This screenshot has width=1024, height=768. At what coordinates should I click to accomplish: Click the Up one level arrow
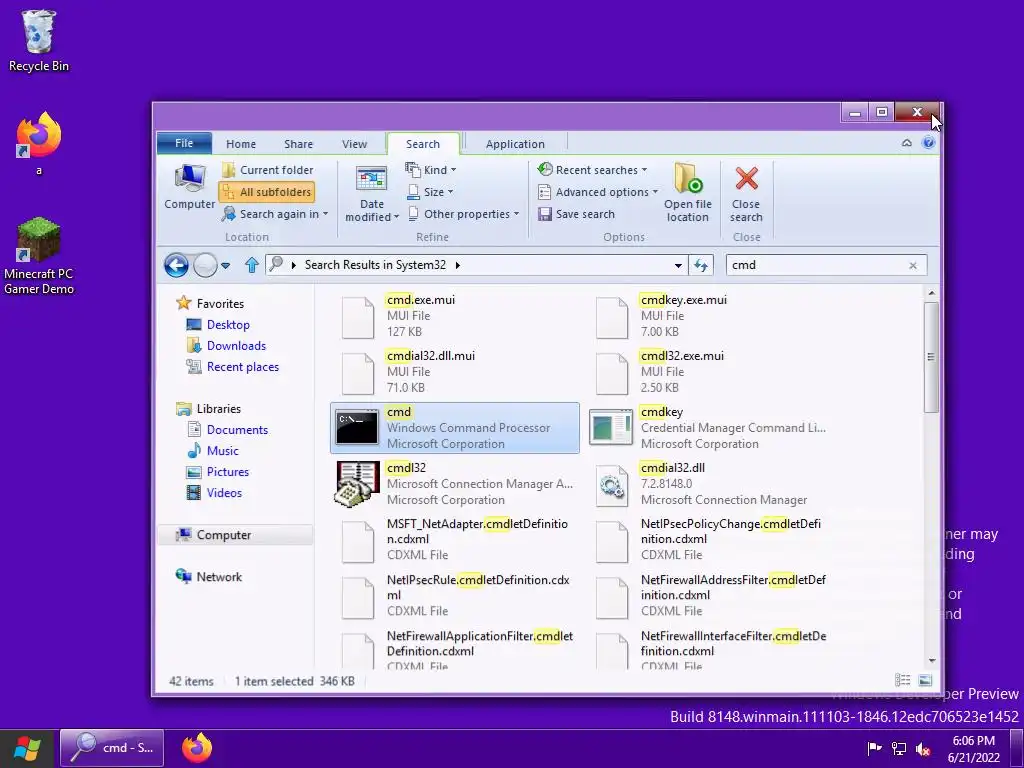(x=251, y=265)
